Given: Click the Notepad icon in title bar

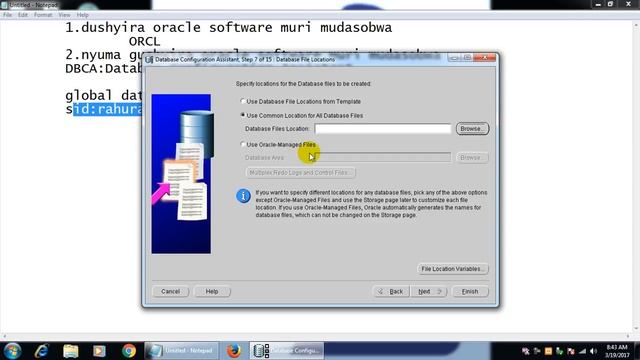Looking at the screenshot, I should [x=4, y=5].
